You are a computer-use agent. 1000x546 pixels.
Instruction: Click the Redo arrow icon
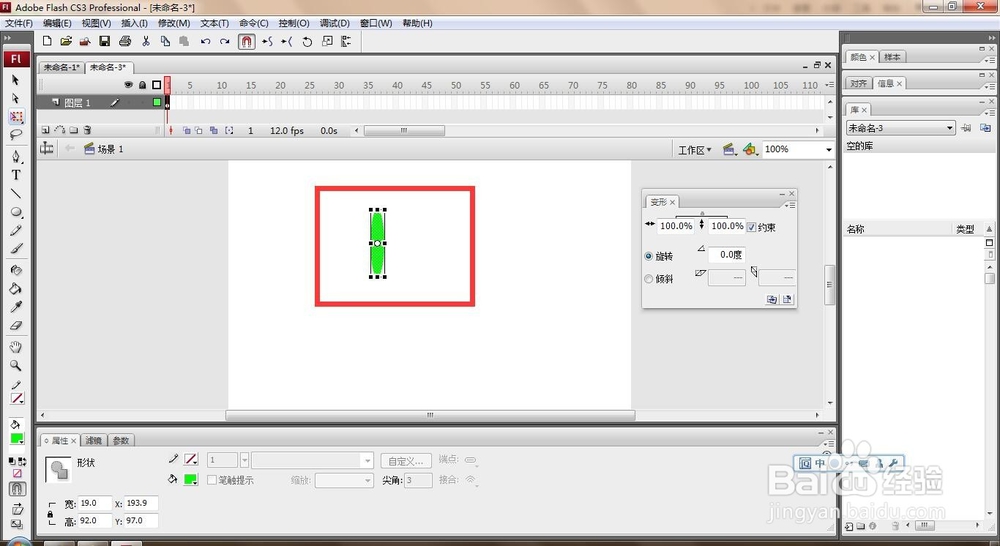(x=224, y=41)
